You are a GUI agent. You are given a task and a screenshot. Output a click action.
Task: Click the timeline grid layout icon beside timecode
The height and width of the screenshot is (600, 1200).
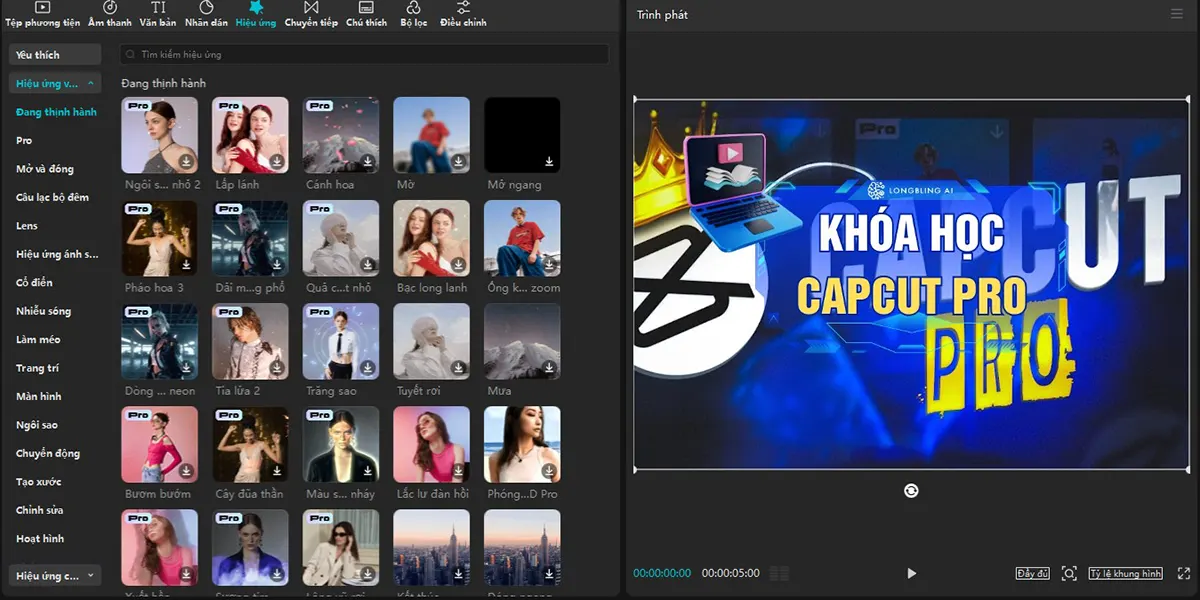[x=779, y=573]
